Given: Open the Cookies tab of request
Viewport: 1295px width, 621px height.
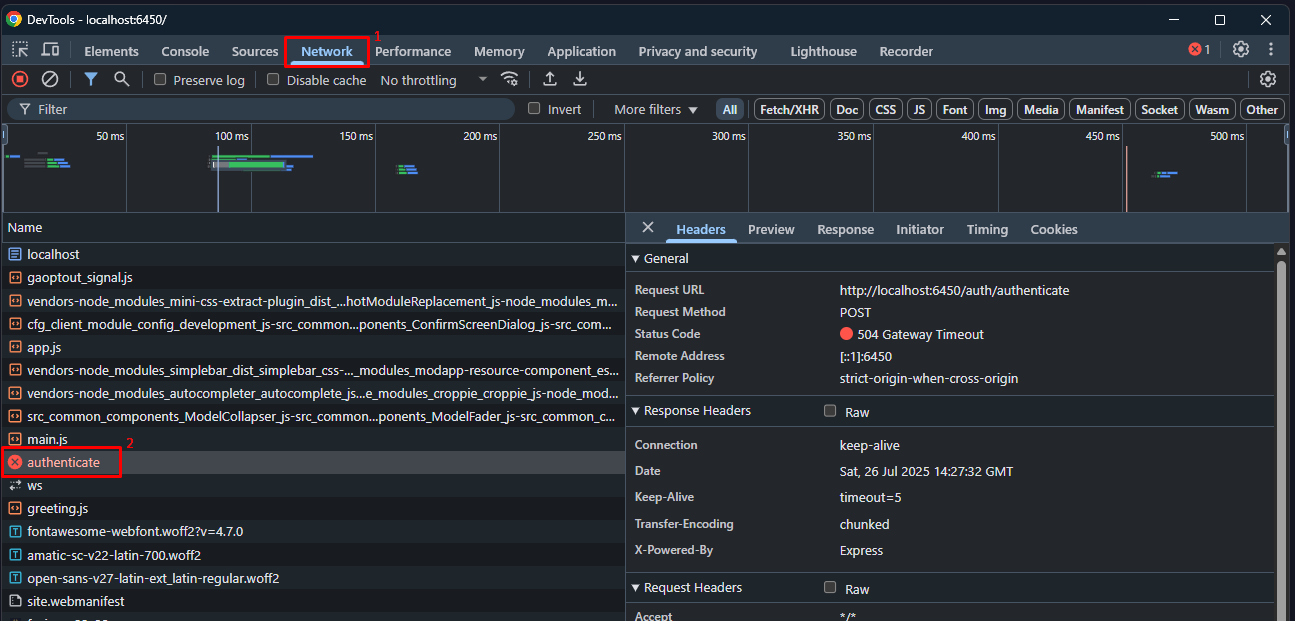Looking at the screenshot, I should (1054, 229).
